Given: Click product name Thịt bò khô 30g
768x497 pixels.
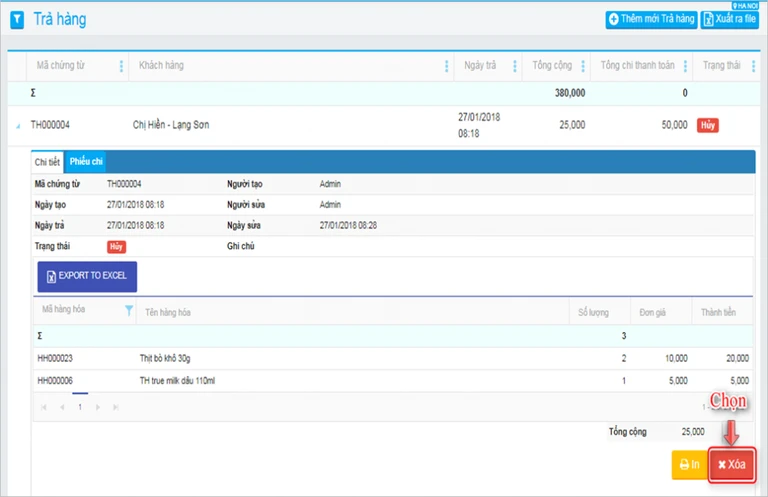Looking at the screenshot, I should tap(165, 358).
